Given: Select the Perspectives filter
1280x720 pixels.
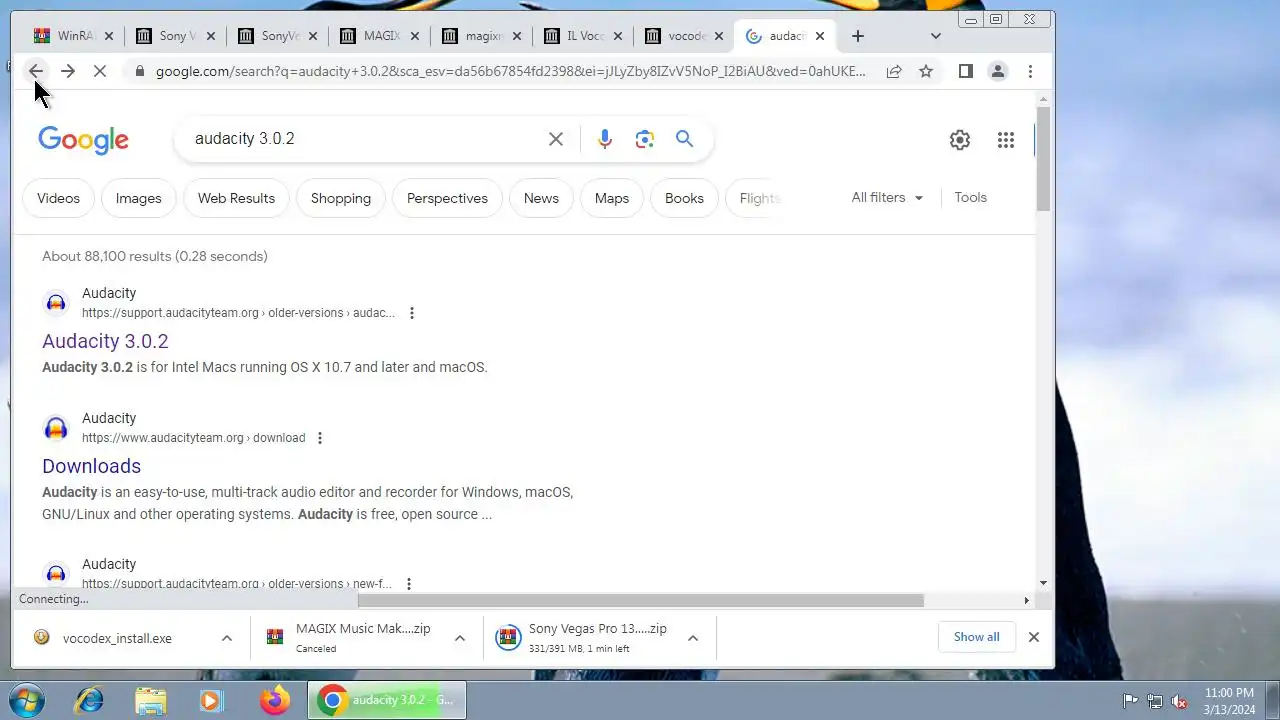Looking at the screenshot, I should [447, 198].
